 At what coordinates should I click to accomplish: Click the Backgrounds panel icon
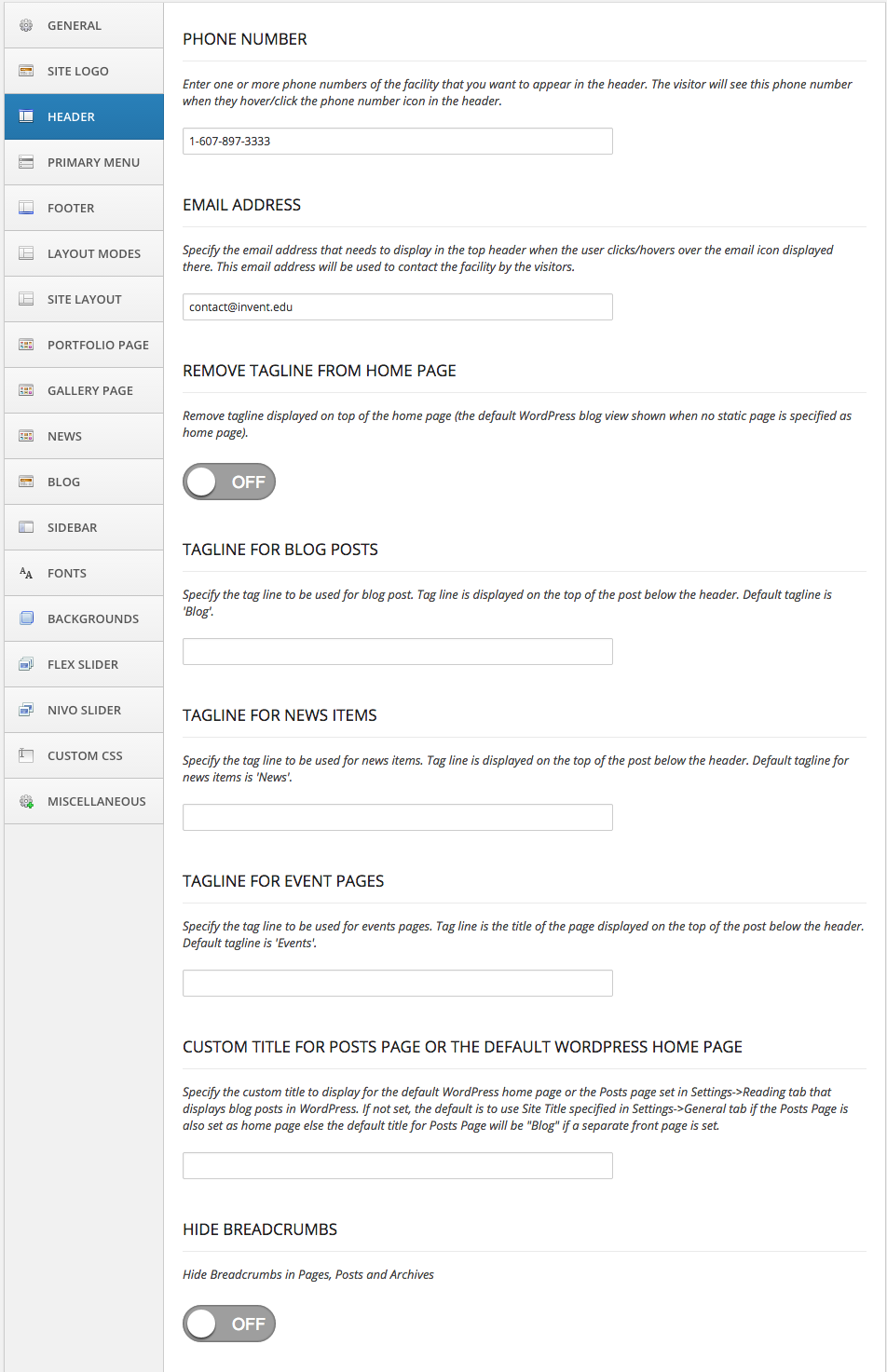pos(26,618)
